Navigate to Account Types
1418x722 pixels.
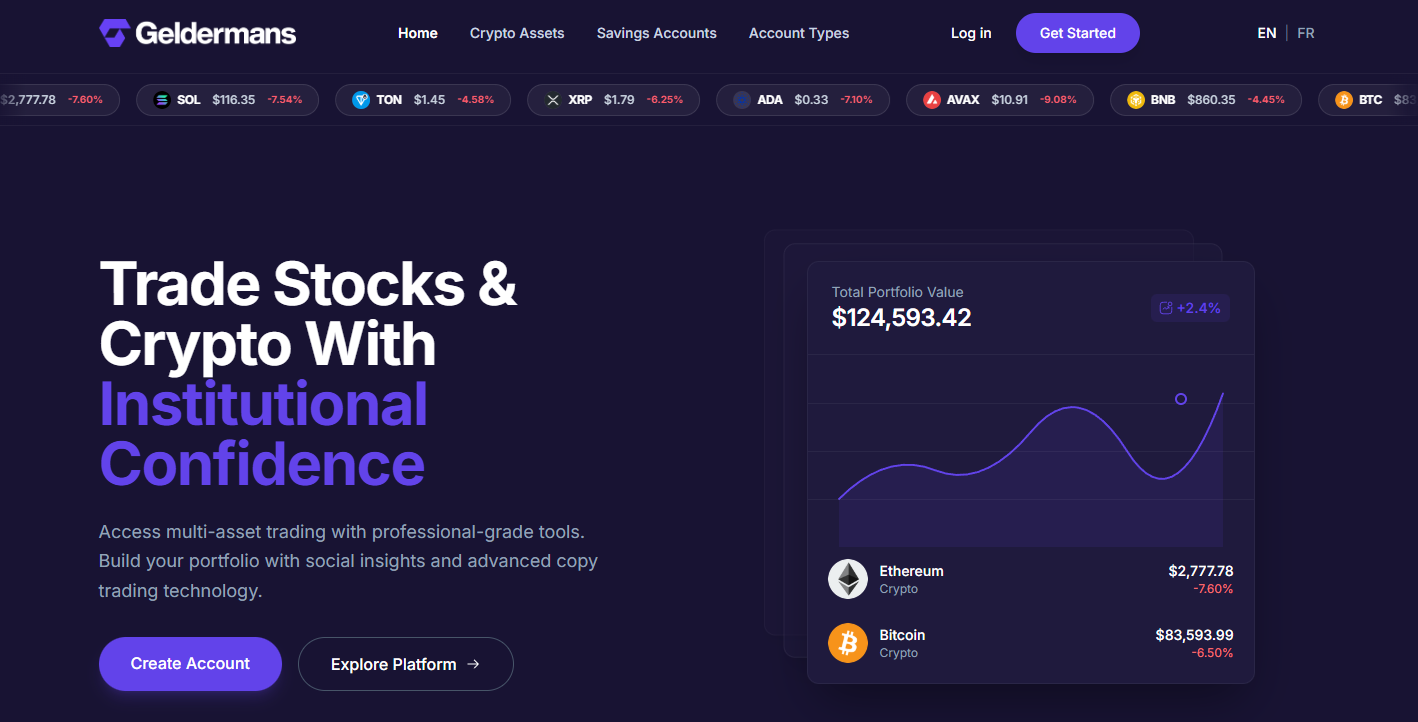799,33
